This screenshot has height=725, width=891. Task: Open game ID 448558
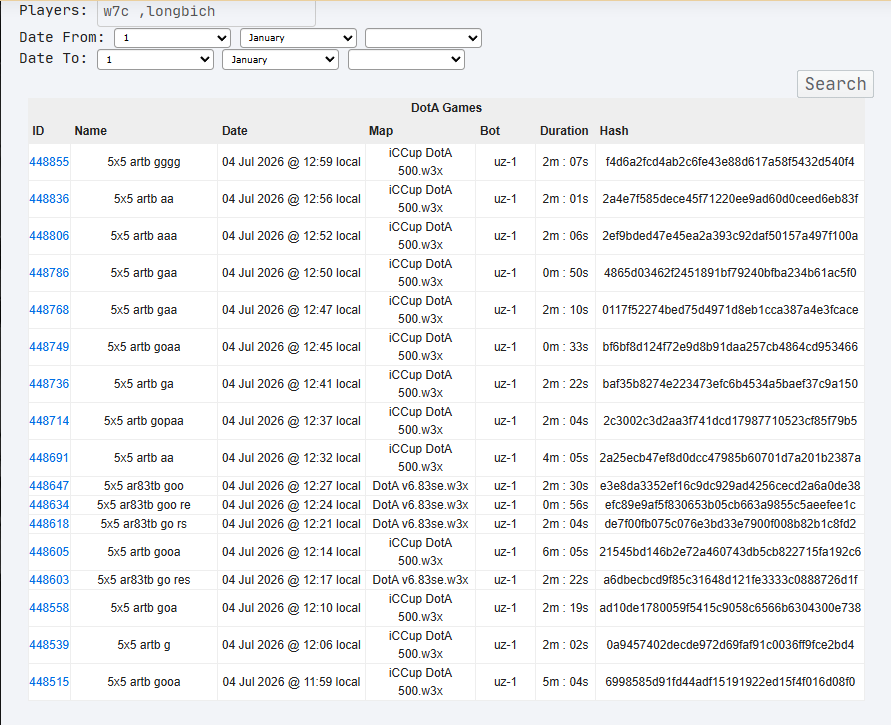point(49,608)
